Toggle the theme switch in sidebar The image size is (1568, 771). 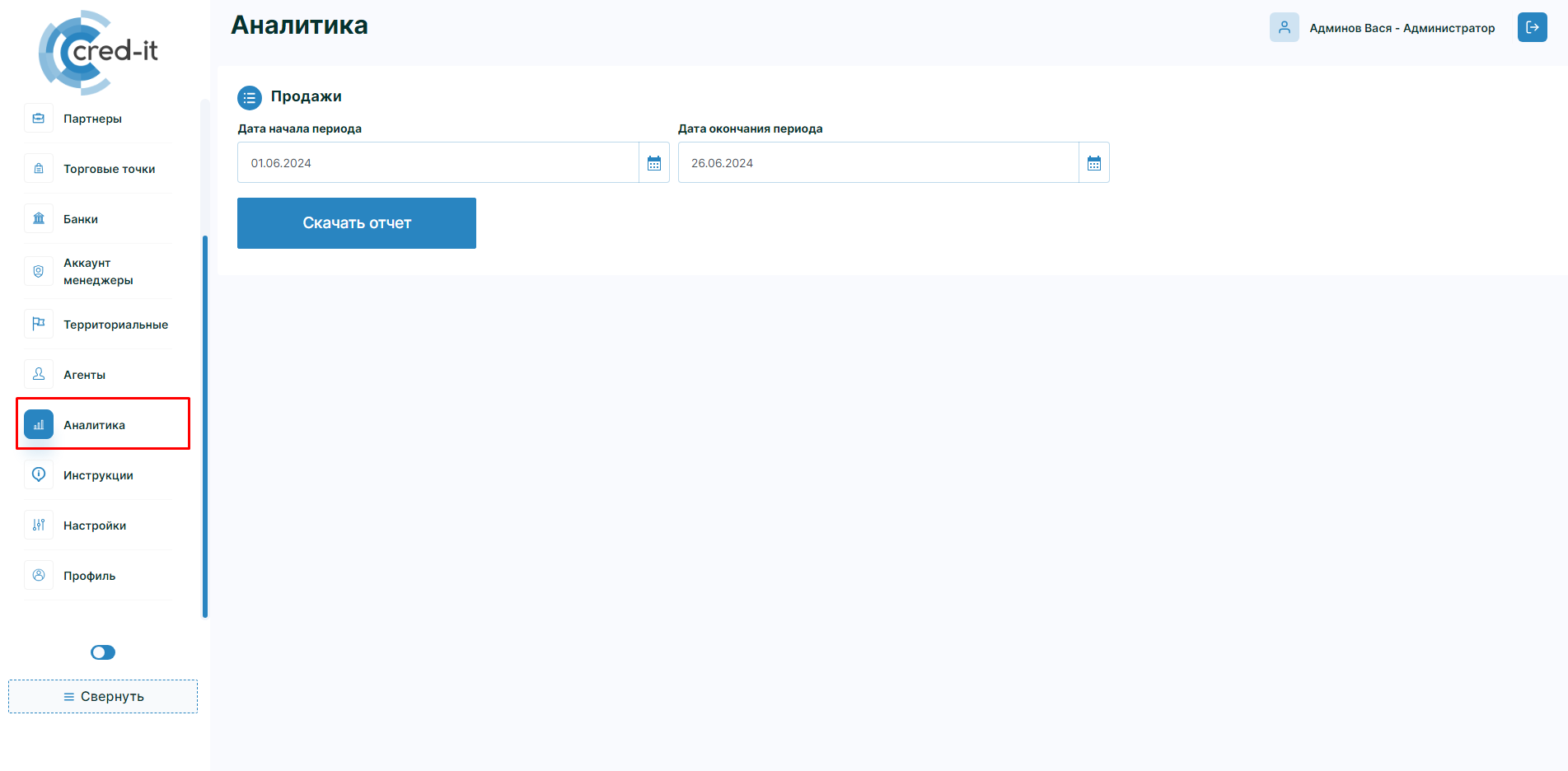[103, 652]
